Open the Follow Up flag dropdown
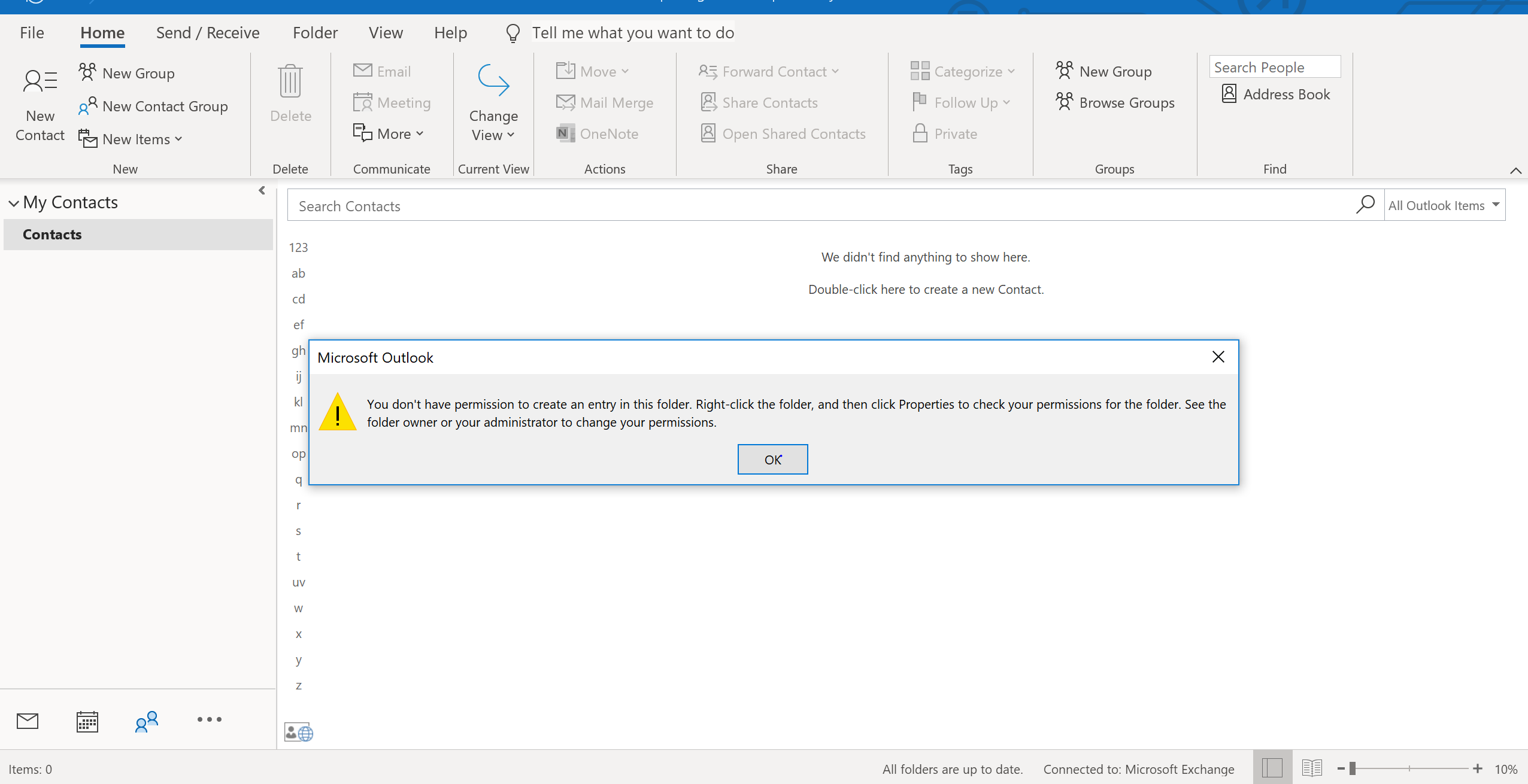1528x784 pixels. [961, 102]
